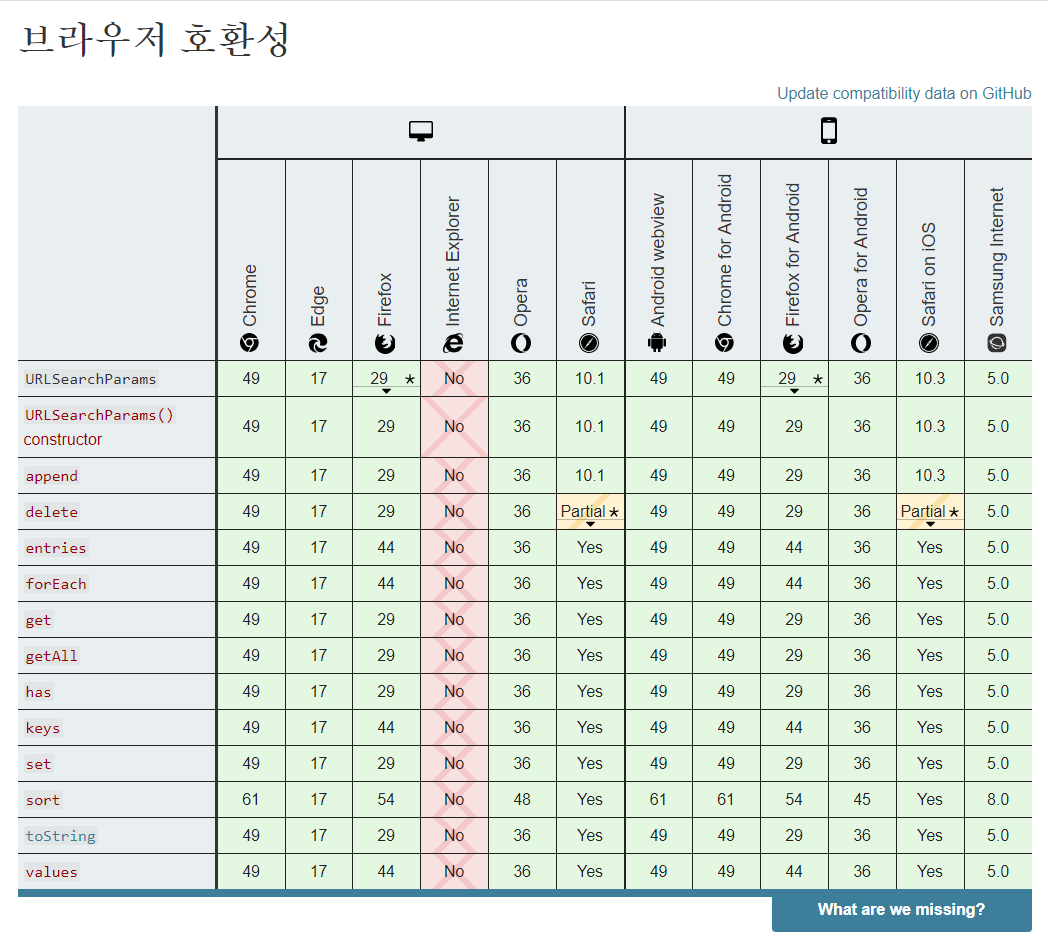Open the URLSearchParams() constructor link

99,427
